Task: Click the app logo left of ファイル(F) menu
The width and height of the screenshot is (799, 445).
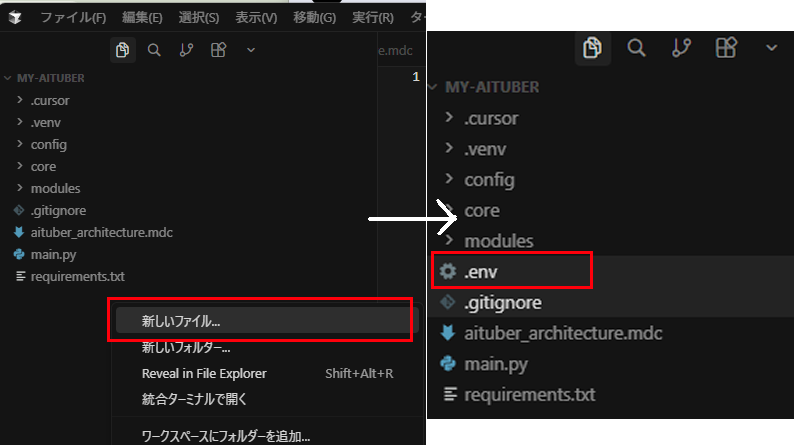Action: [15, 17]
